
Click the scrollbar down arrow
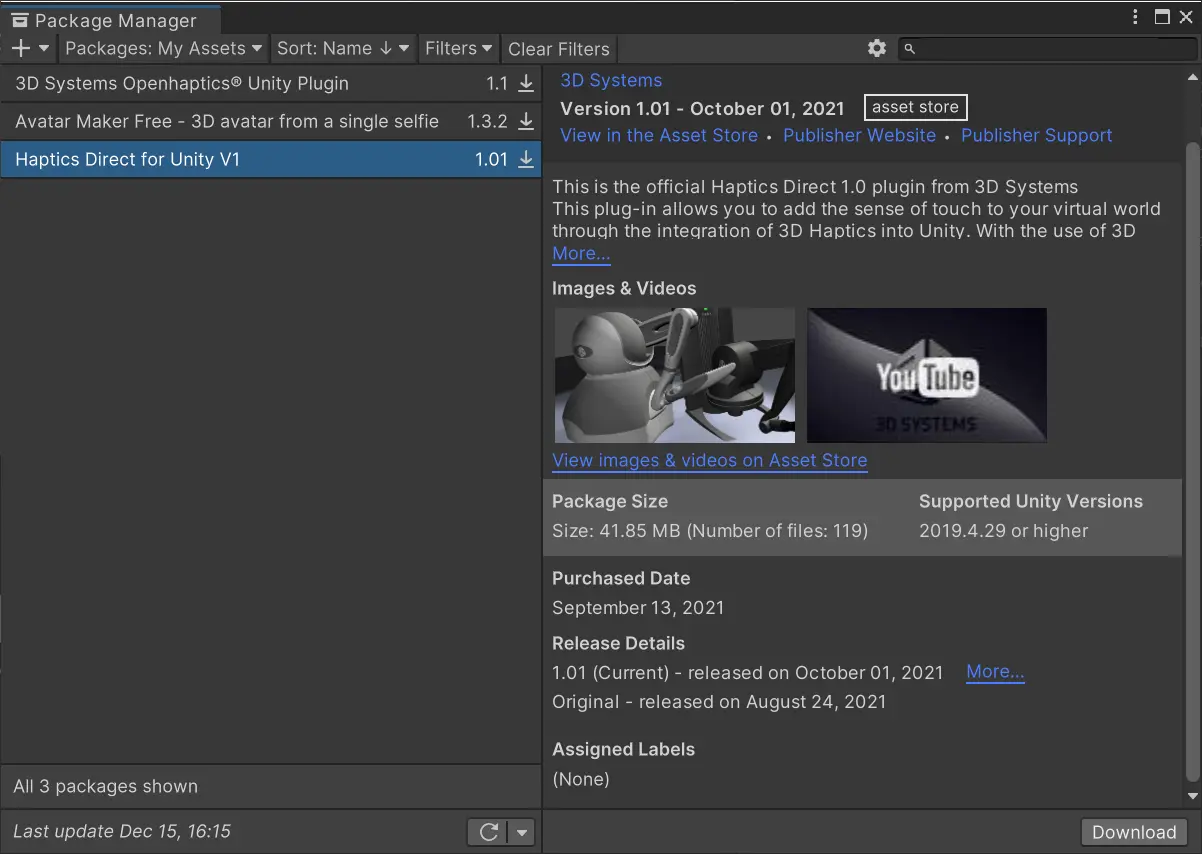click(1191, 797)
